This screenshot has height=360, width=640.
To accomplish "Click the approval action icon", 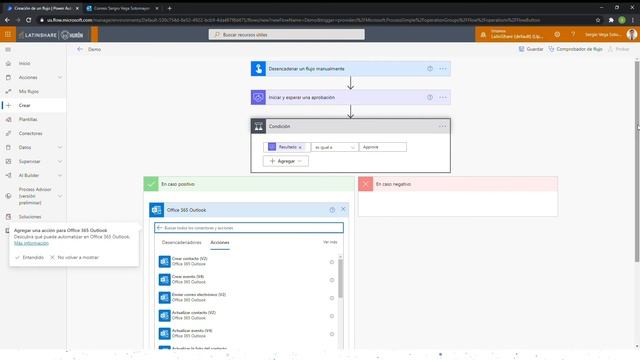I will tap(258, 98).
